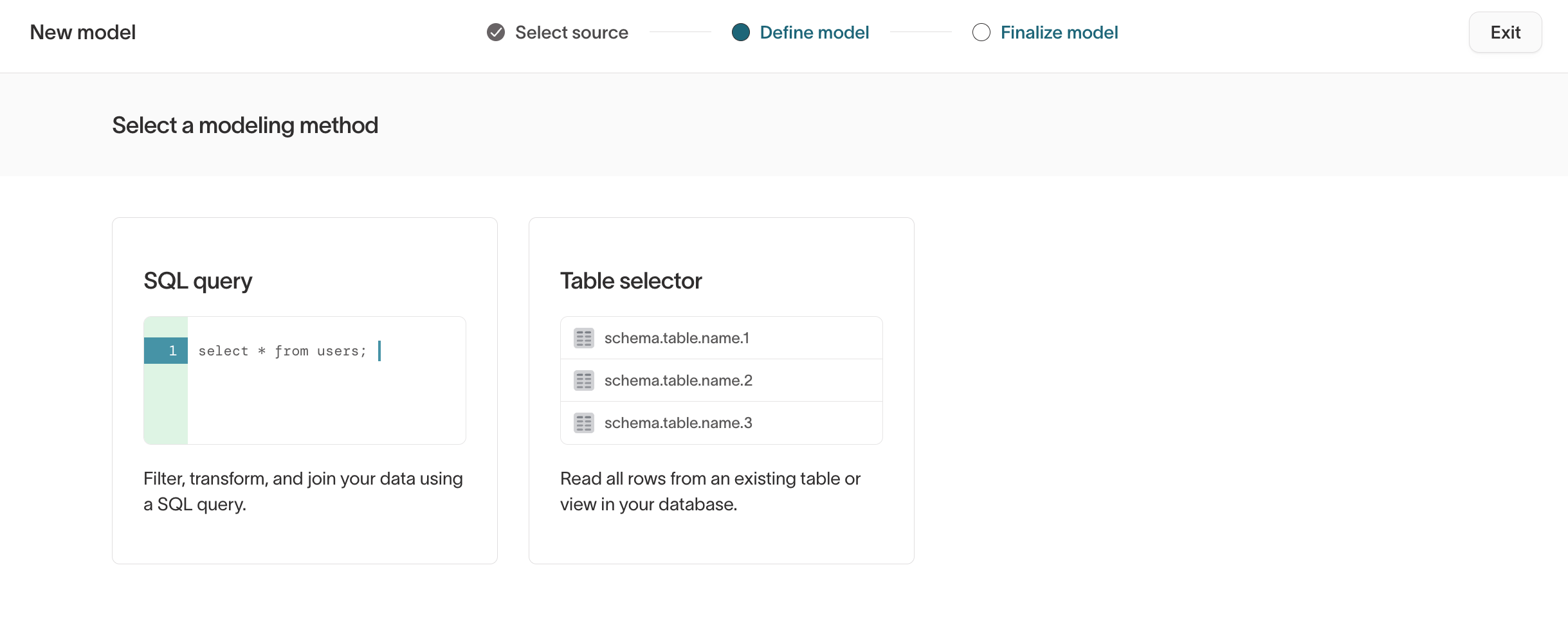Click the table icon beside schema.table.name.2
Screen dimensions: 1568x617
coord(583,380)
